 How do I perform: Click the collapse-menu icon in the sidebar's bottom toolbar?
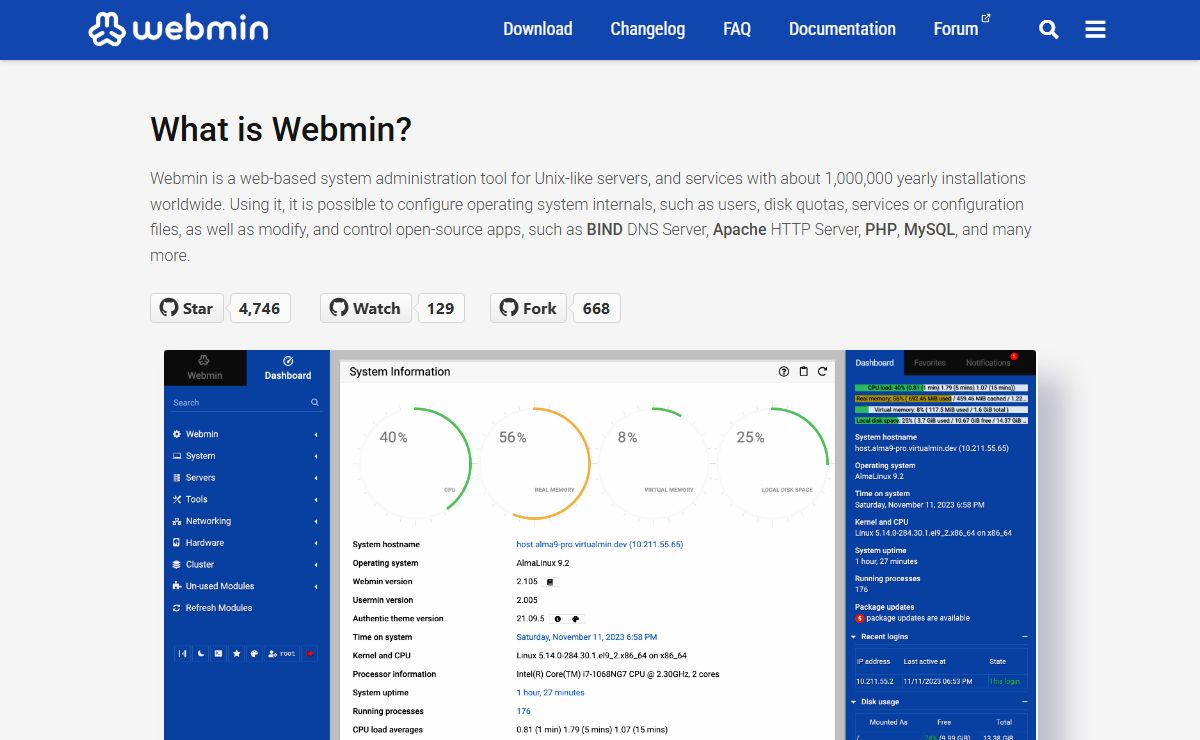tap(182, 653)
